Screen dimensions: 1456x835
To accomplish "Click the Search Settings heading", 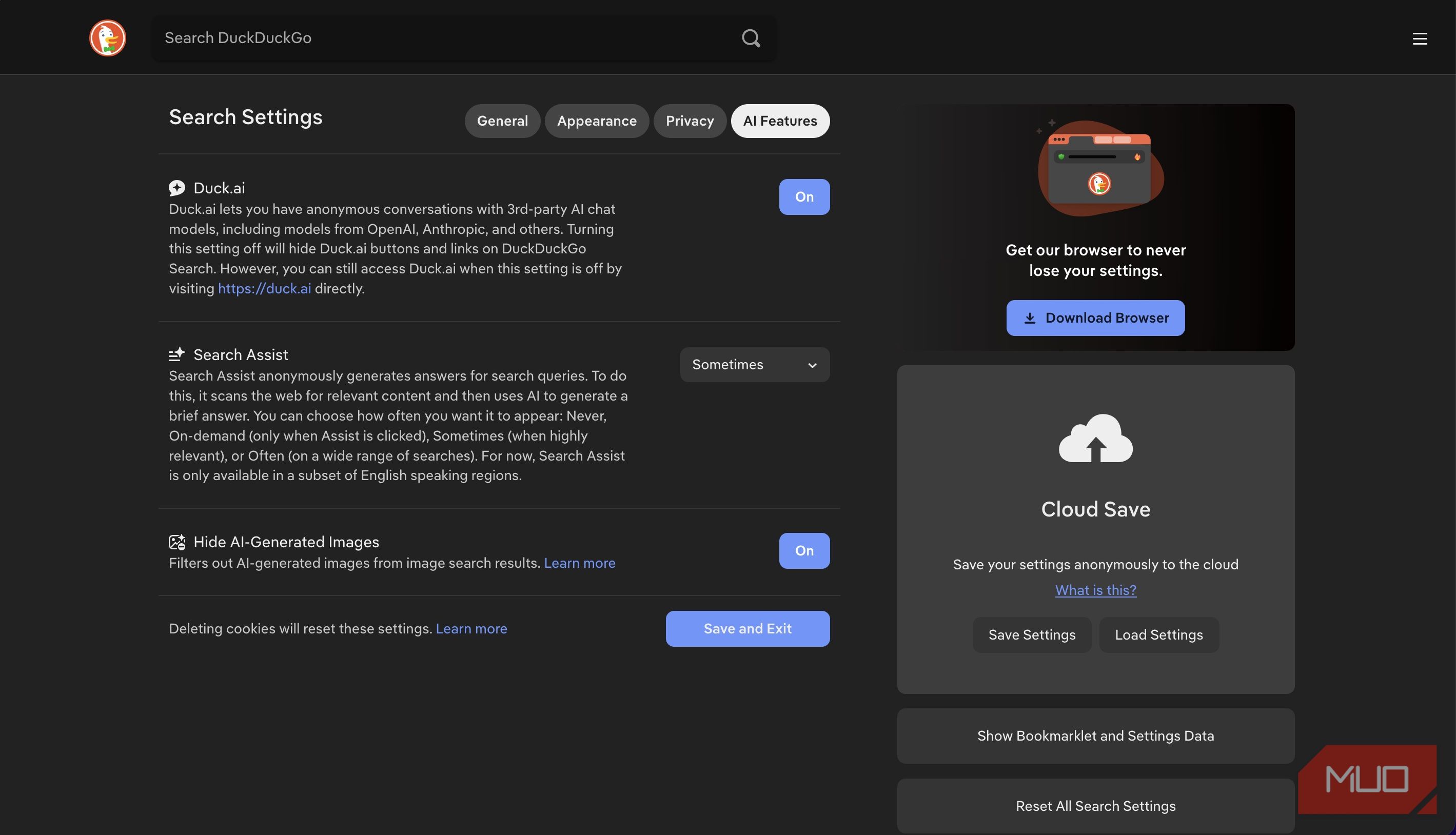I will coord(245,117).
